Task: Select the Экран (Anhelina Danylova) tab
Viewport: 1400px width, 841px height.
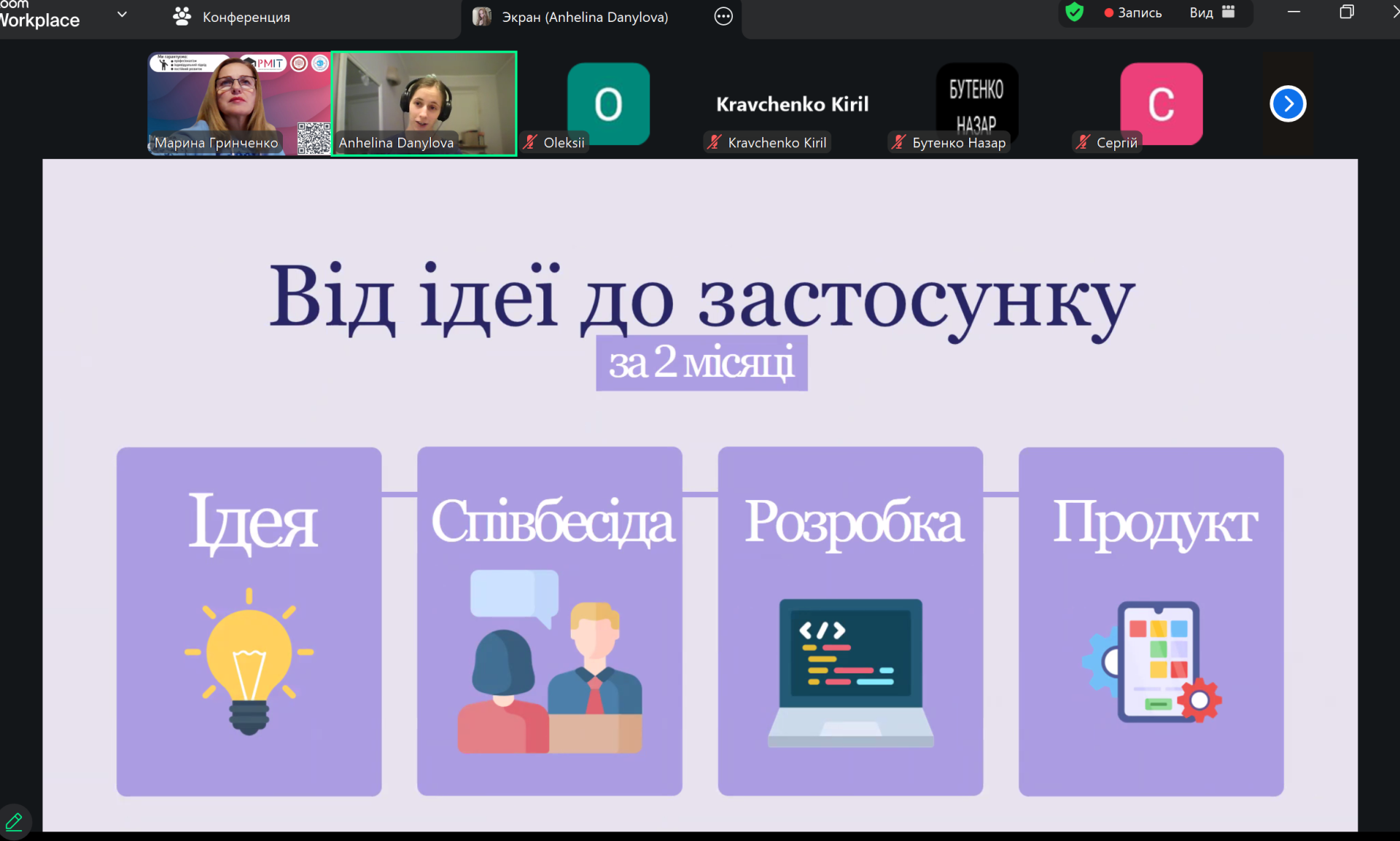Action: [583, 17]
